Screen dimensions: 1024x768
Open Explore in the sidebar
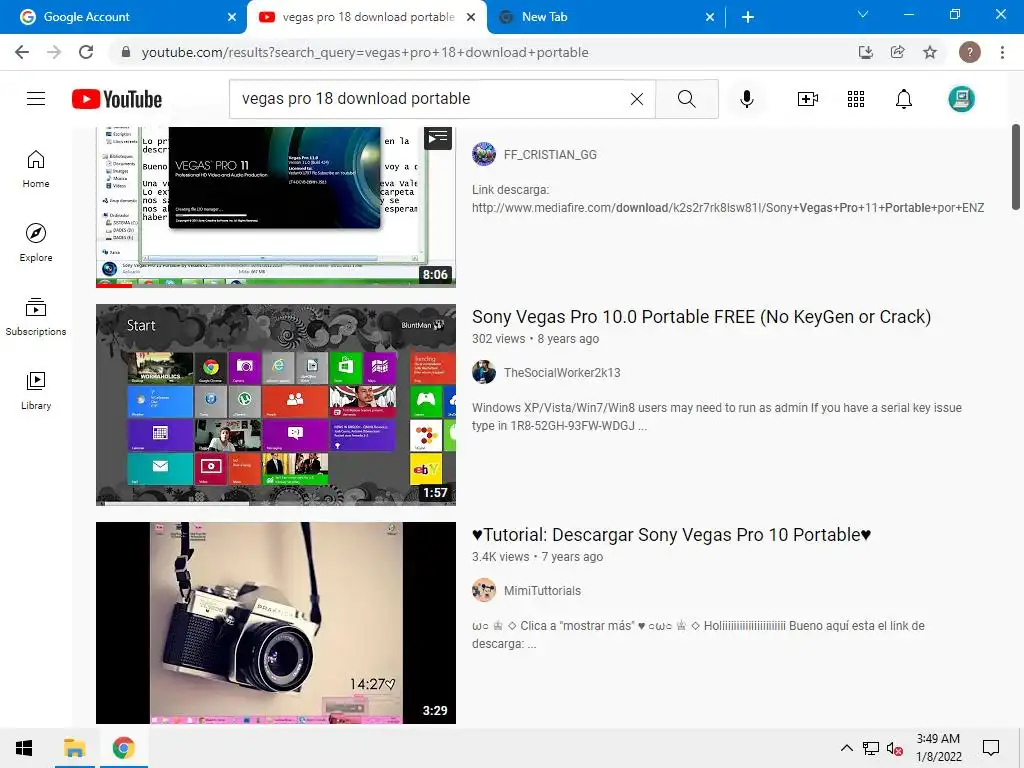click(36, 243)
